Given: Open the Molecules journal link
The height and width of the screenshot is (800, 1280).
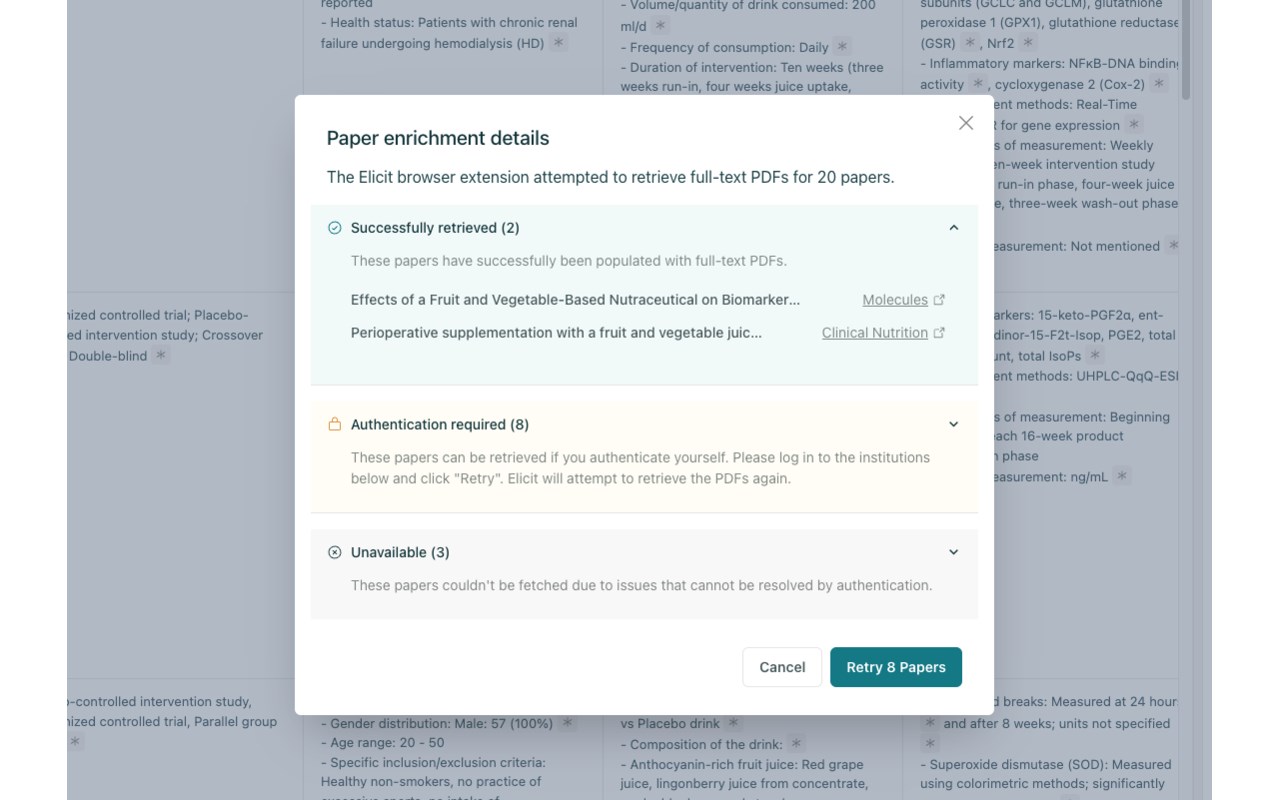Looking at the screenshot, I should (894, 300).
